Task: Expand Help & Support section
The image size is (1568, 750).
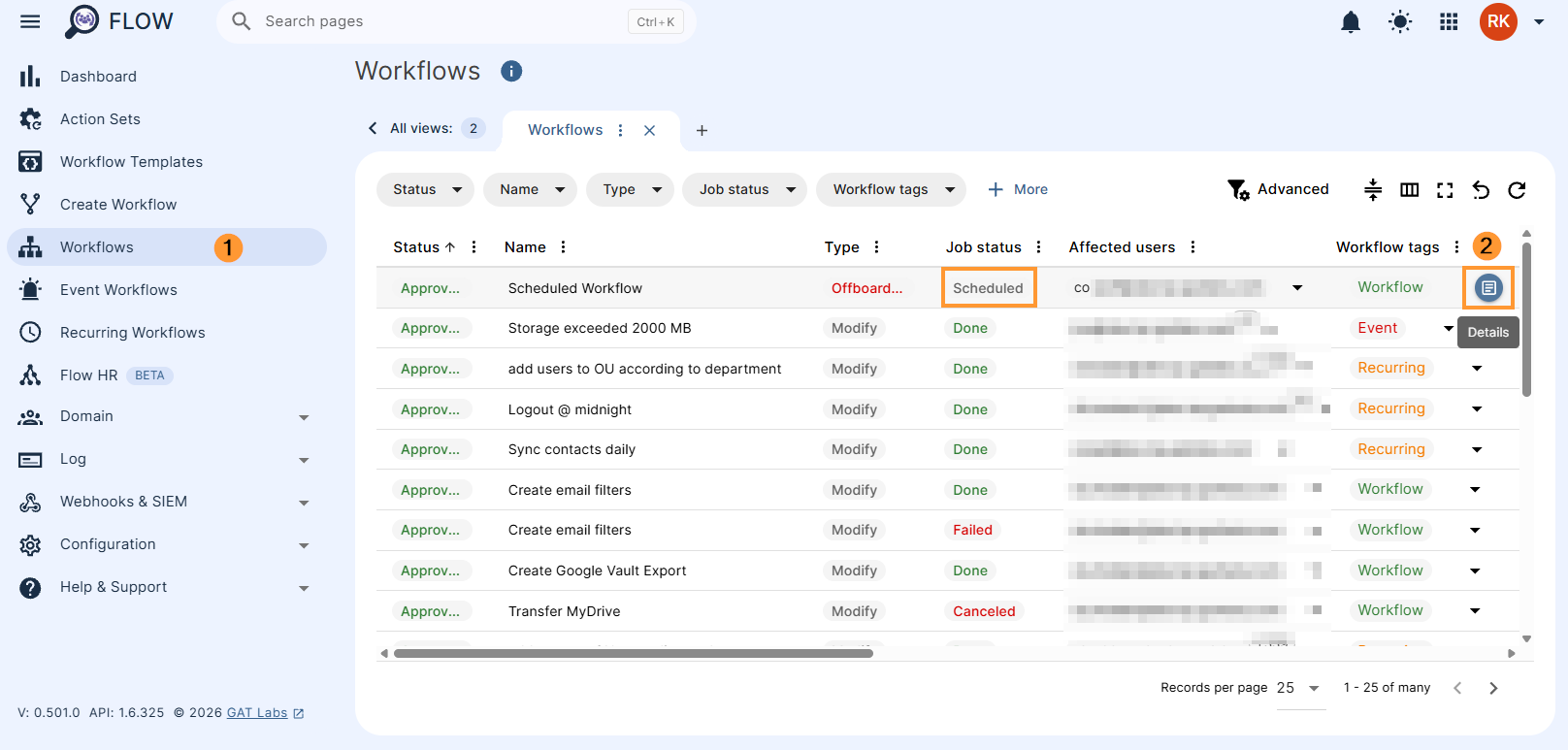Action: coord(167,587)
